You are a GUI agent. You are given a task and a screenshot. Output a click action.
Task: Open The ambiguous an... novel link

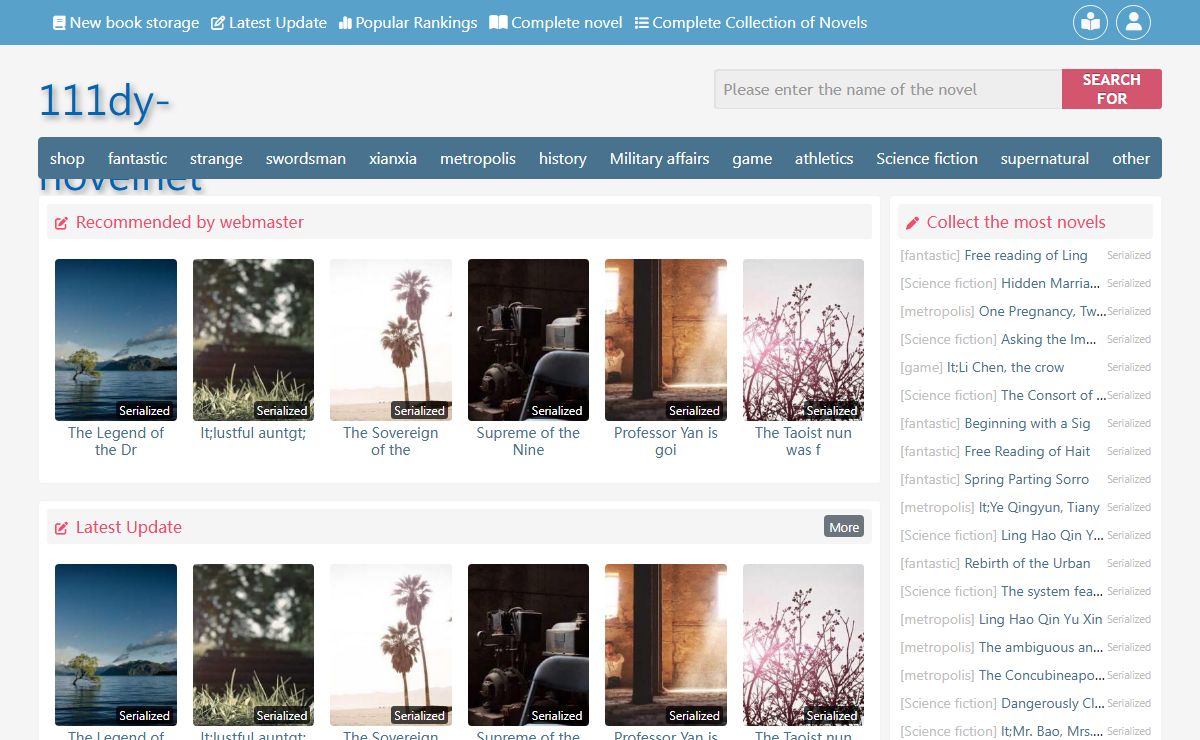tap(1042, 647)
